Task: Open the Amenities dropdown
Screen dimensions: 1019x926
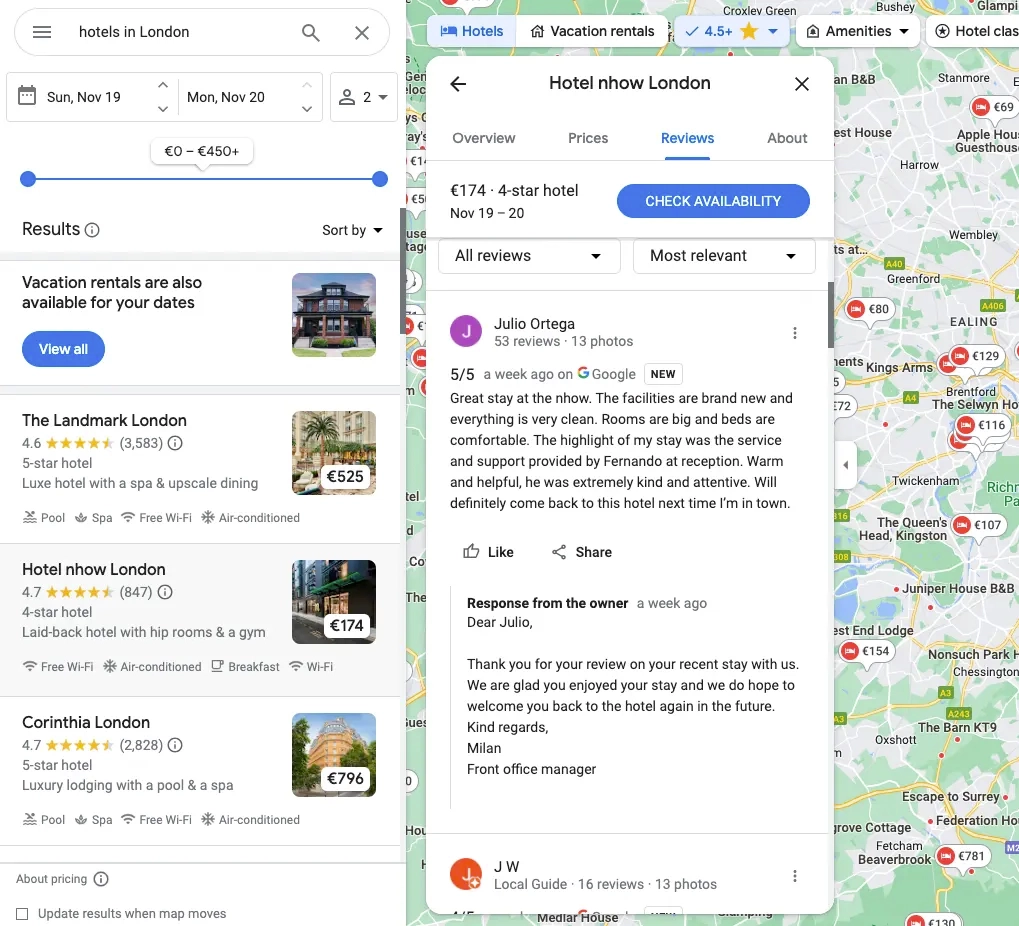Action: coord(858,31)
